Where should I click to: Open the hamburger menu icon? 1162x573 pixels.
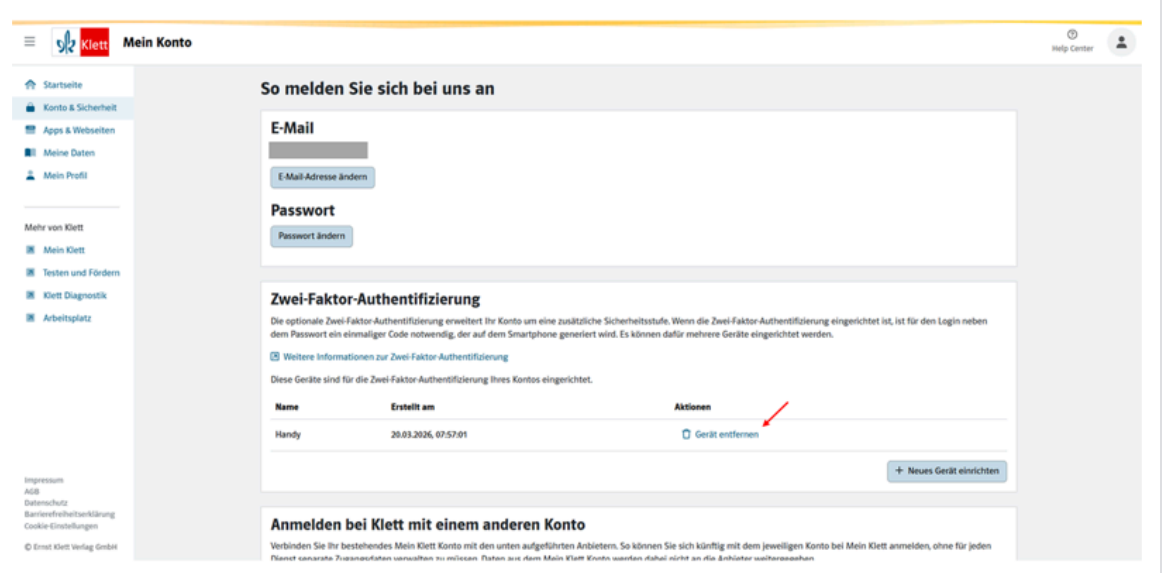(x=30, y=42)
